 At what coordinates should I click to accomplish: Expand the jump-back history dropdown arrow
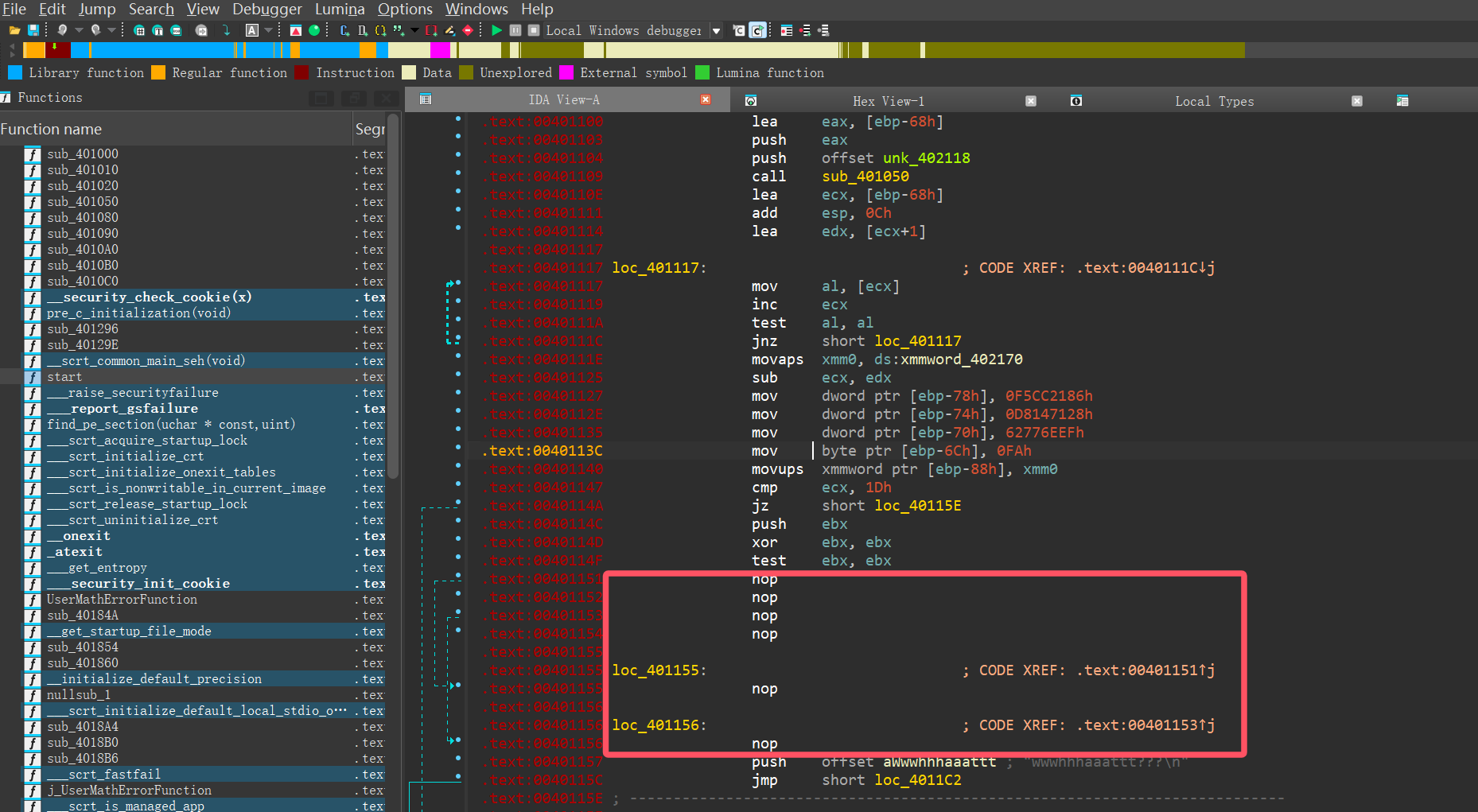coord(79,30)
